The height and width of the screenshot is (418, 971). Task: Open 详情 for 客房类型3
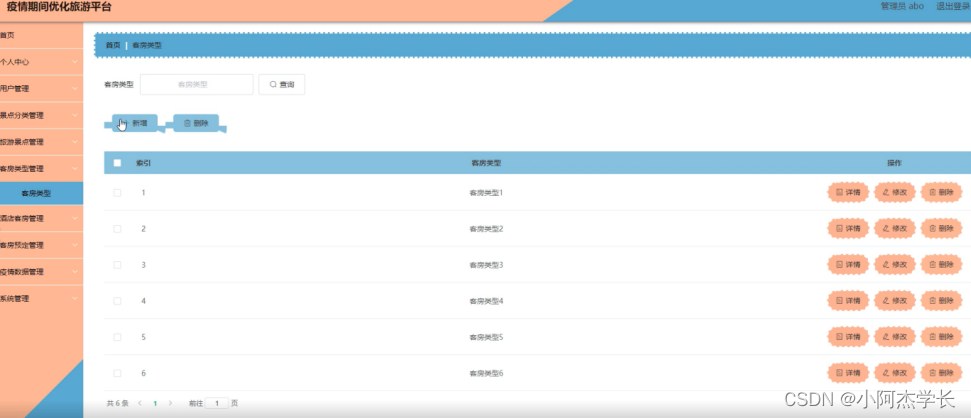[848, 265]
